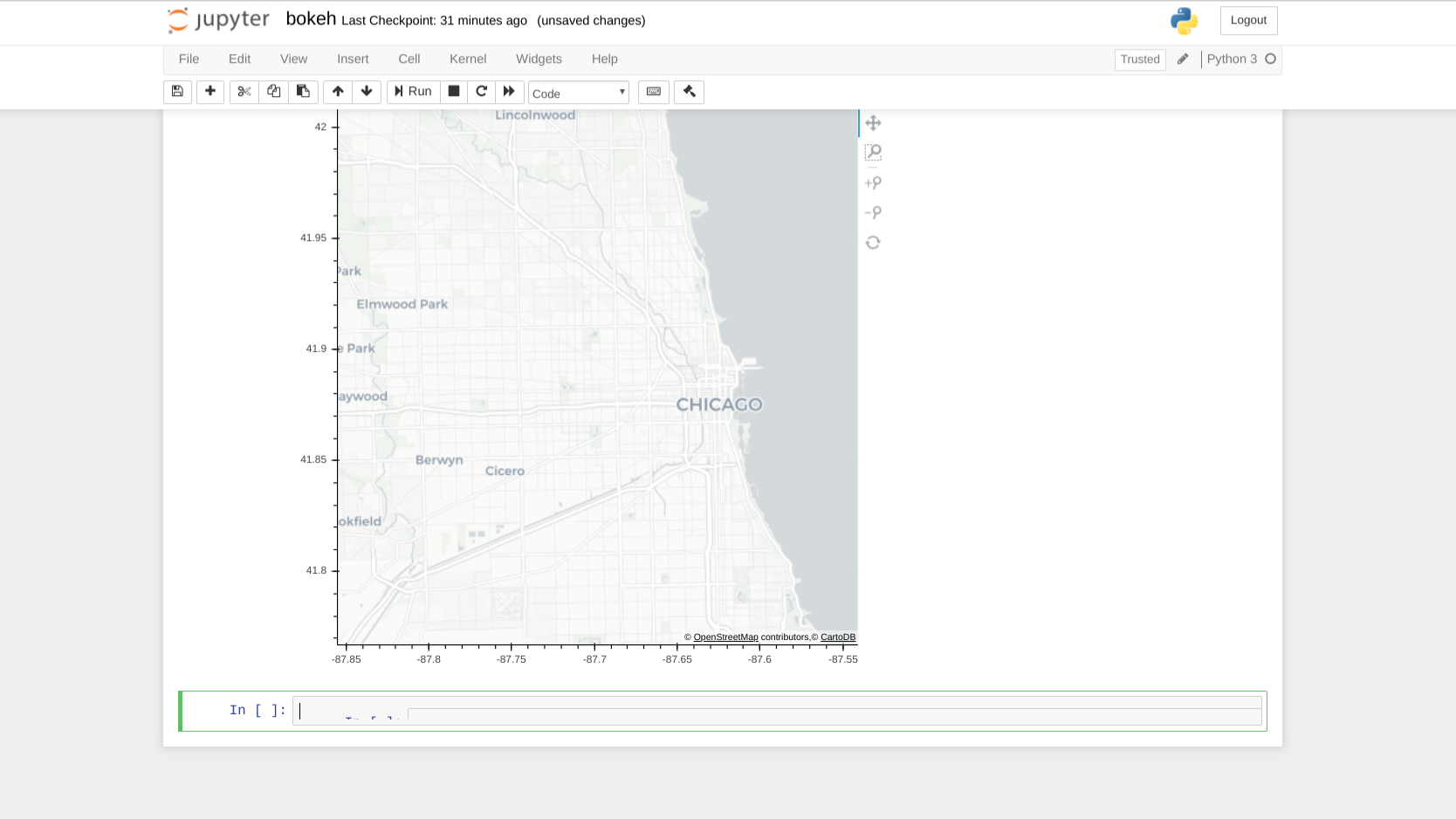Reset the Bokeh plot view
Image resolution: width=1456 pixels, height=819 pixels.
point(873,242)
